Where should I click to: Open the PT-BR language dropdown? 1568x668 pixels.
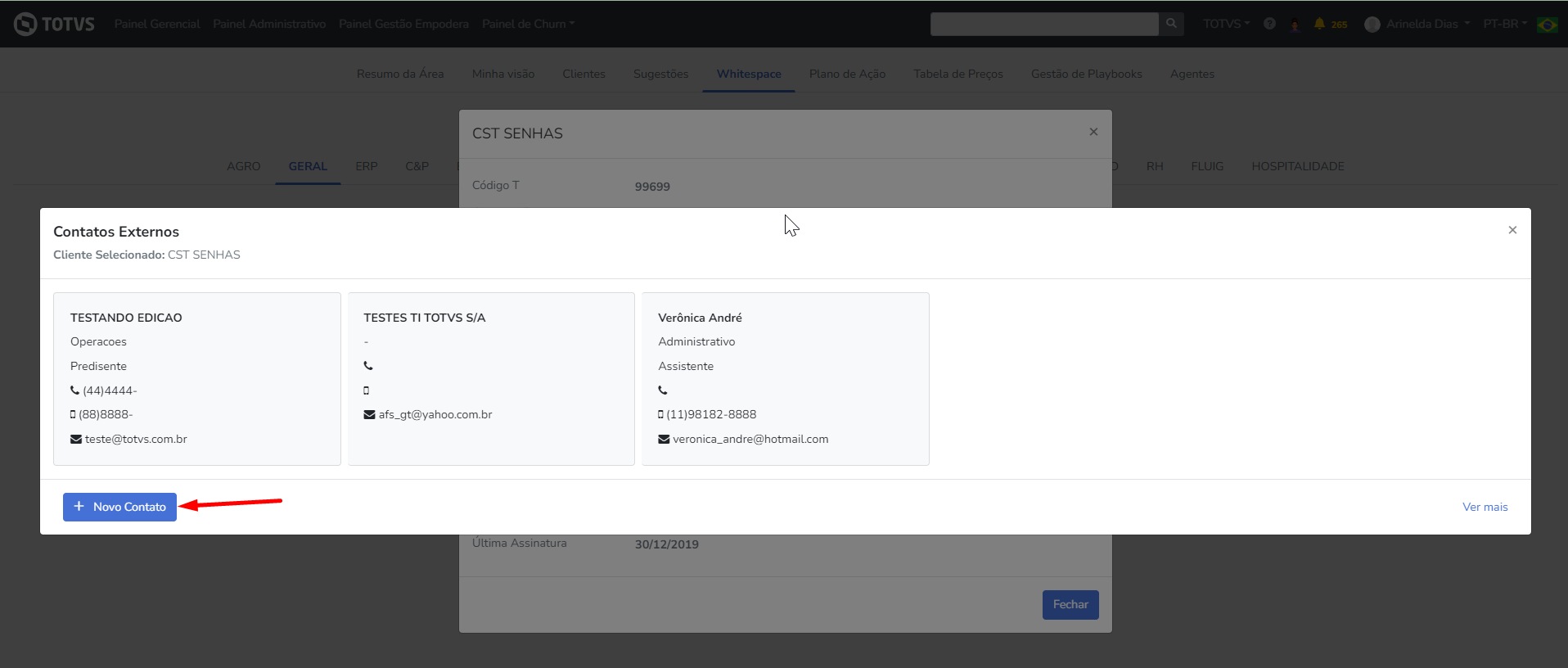1504,24
